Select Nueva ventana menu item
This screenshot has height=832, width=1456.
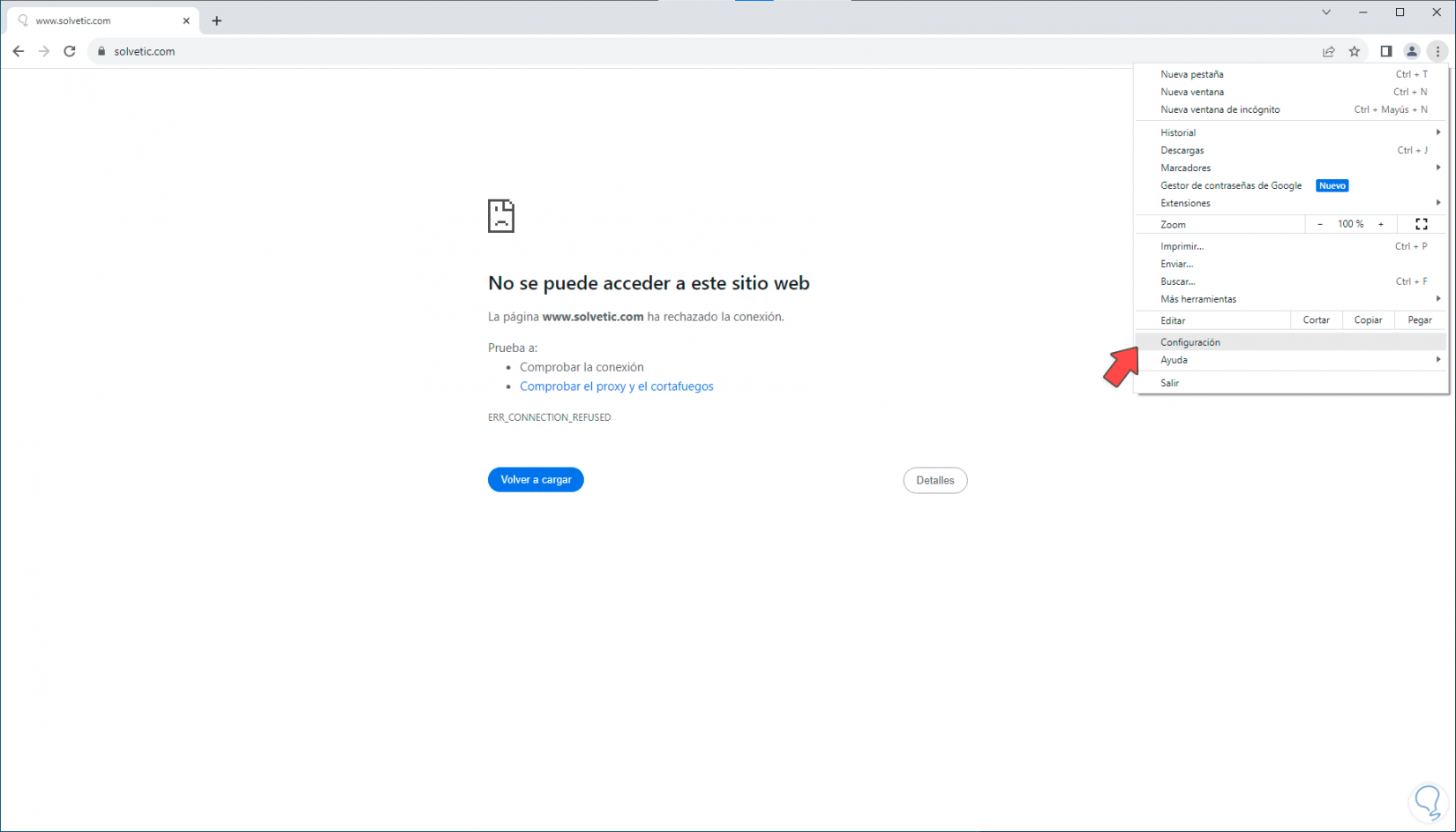point(1291,92)
